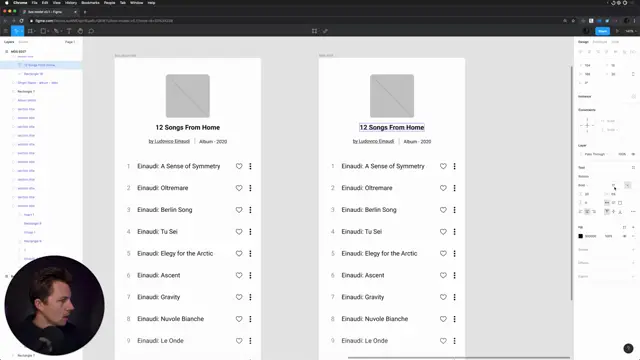Toggle auto width text resizing
The height and width of the screenshot is (360, 640).
[607, 202]
